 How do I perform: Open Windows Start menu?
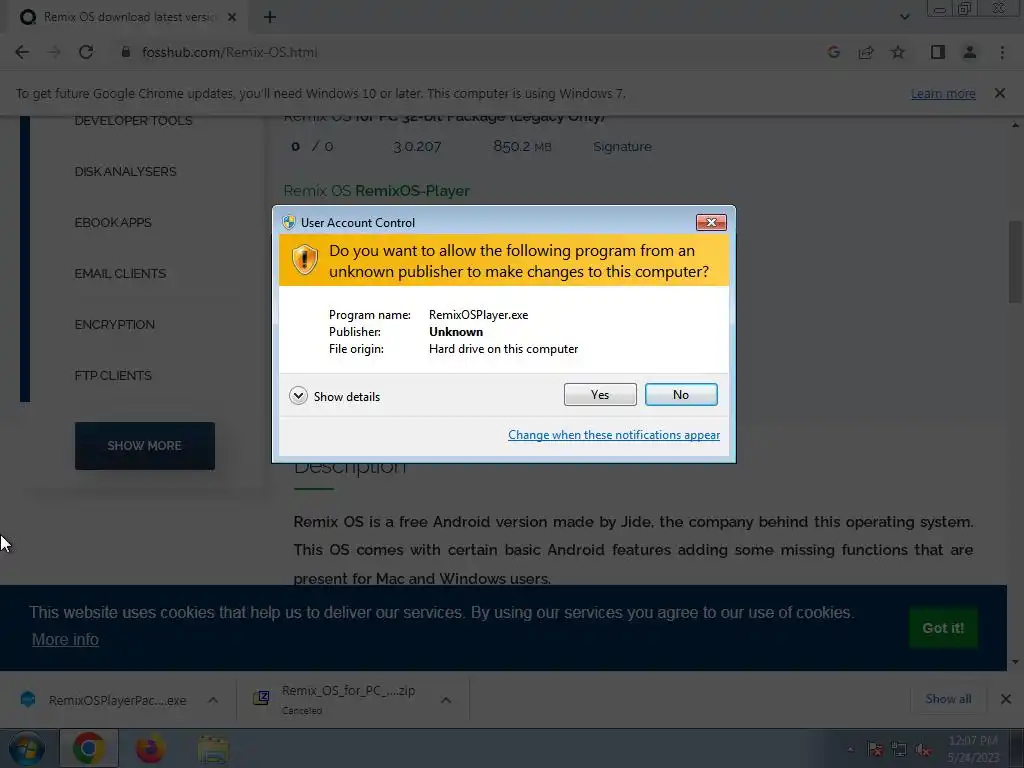[26, 748]
